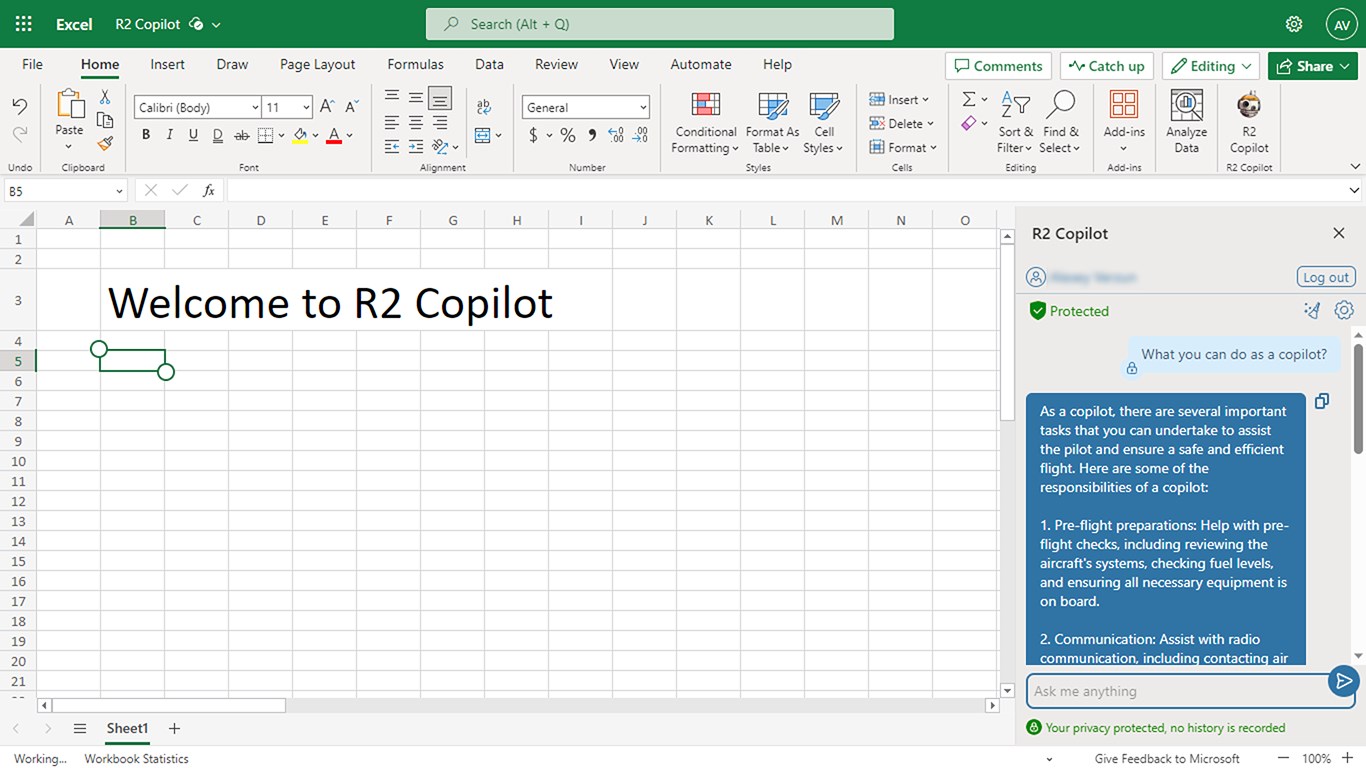Decrease font size with the smaller A
Viewport: 1366px width, 768px height.
click(352, 107)
